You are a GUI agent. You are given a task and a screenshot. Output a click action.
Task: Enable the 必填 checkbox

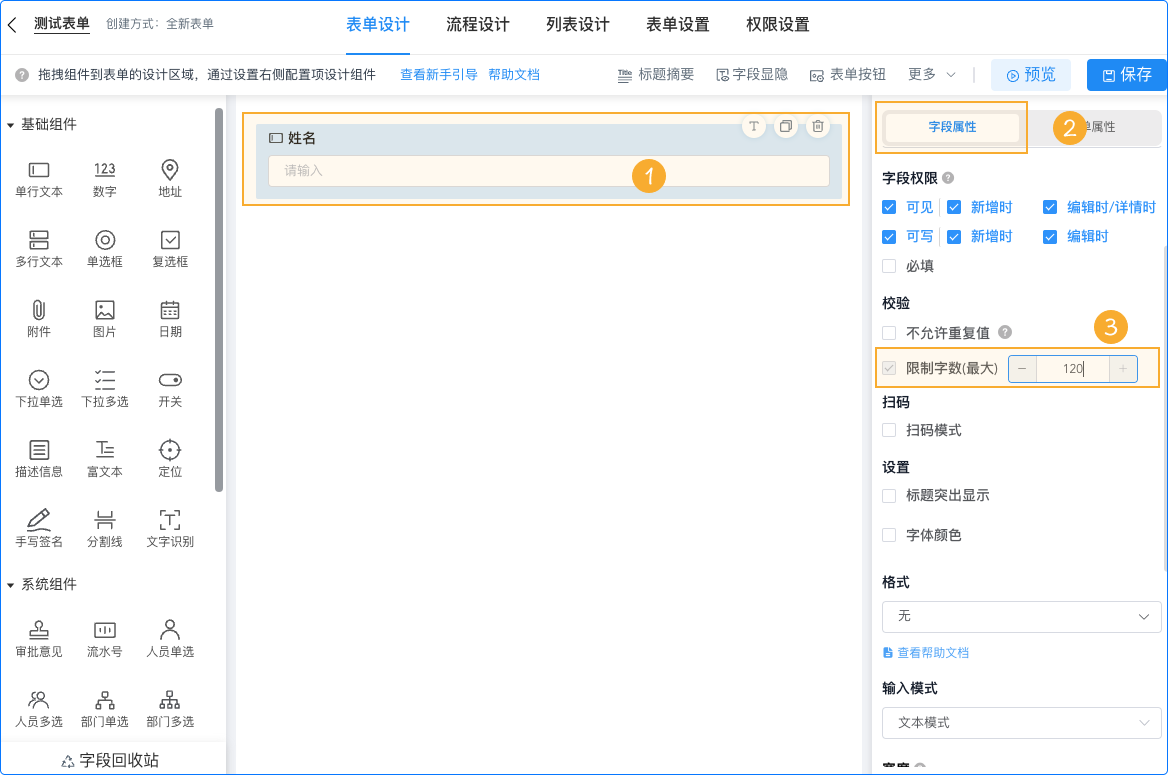tap(888, 265)
